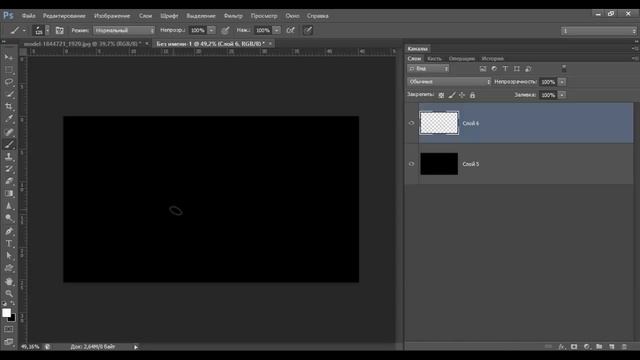
Task: Switch to model-1844721_1920.jpg document tab
Action: (x=82, y=44)
